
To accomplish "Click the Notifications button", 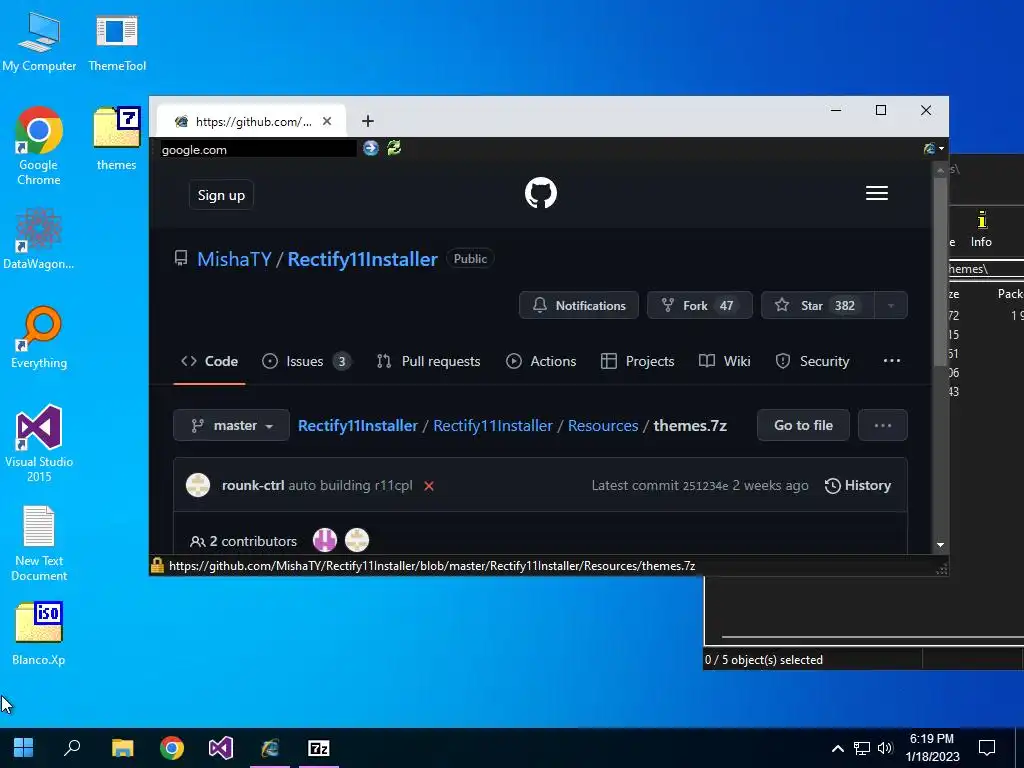I will (579, 305).
